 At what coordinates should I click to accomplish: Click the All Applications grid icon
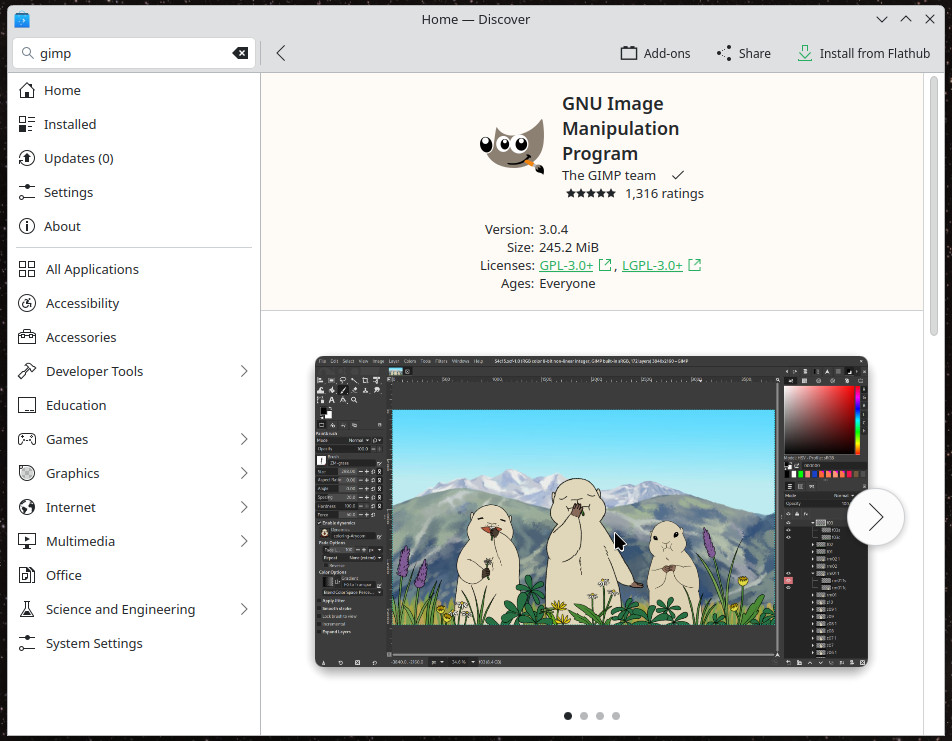27,269
